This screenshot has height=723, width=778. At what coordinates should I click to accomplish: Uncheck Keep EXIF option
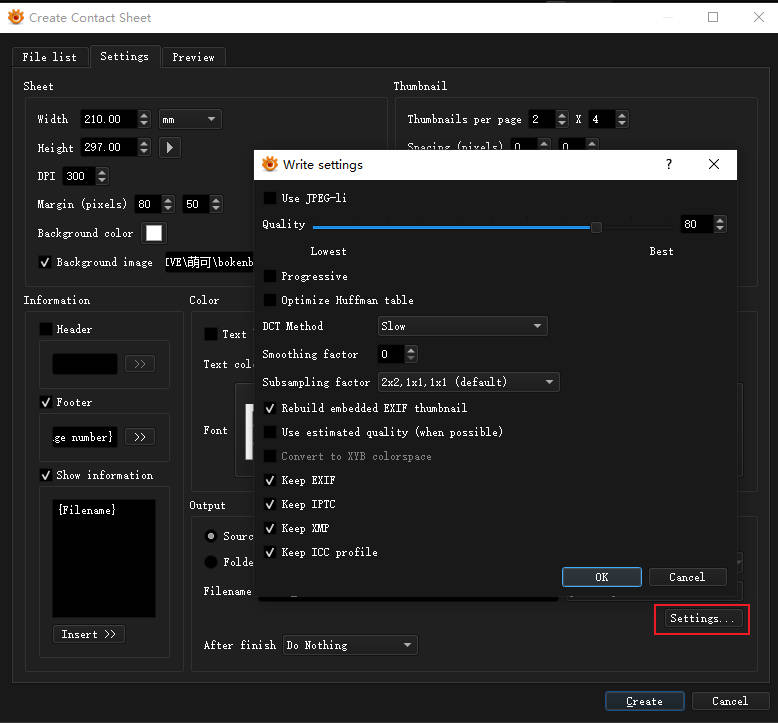[270, 480]
